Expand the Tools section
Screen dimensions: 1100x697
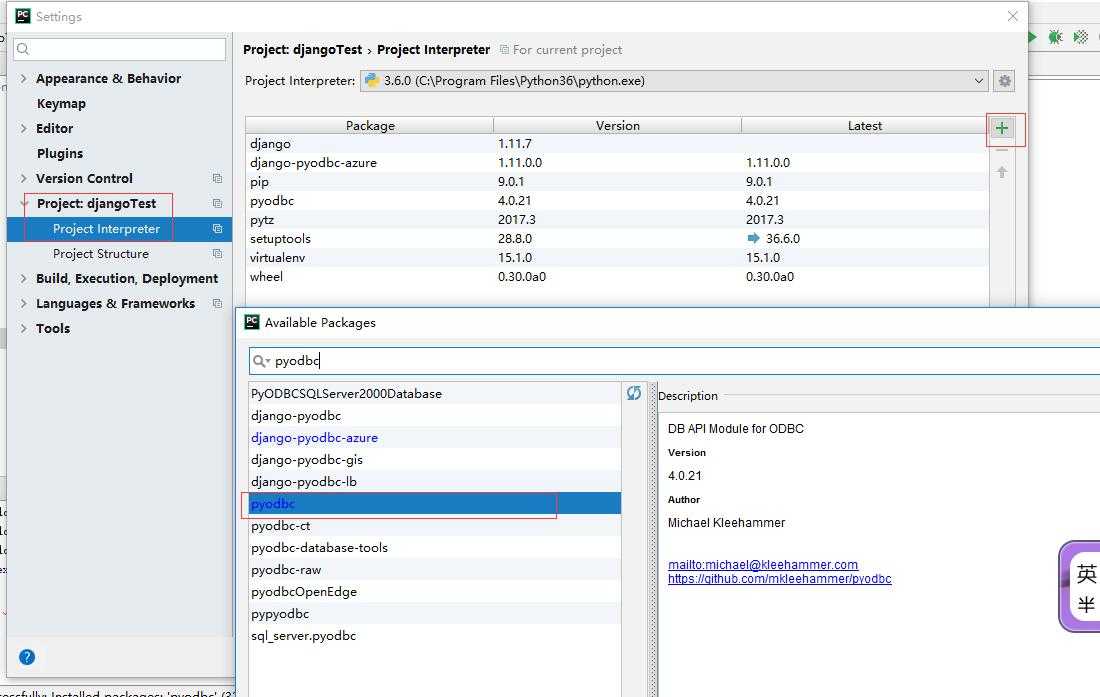tap(23, 328)
